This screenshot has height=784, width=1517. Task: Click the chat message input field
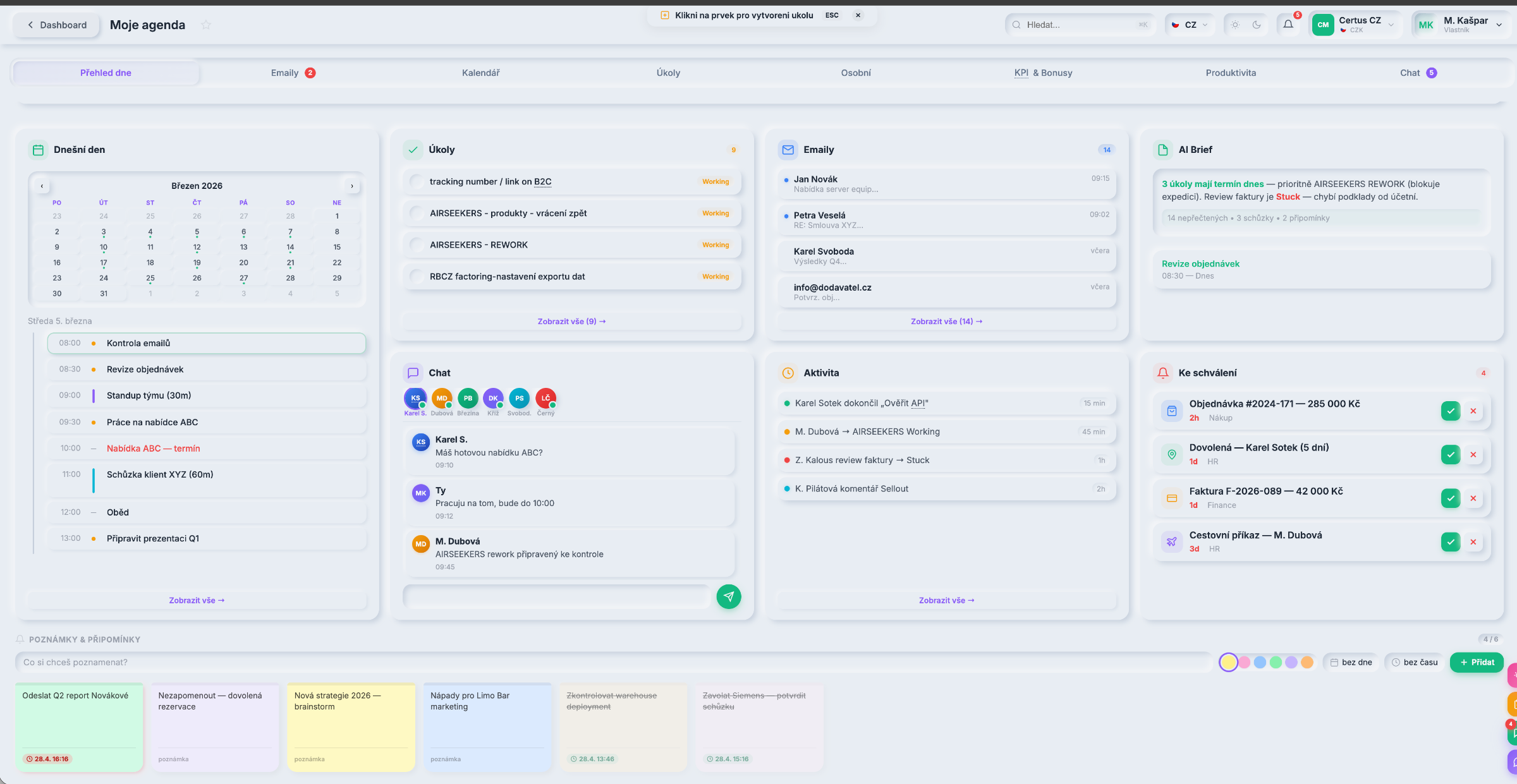556,596
